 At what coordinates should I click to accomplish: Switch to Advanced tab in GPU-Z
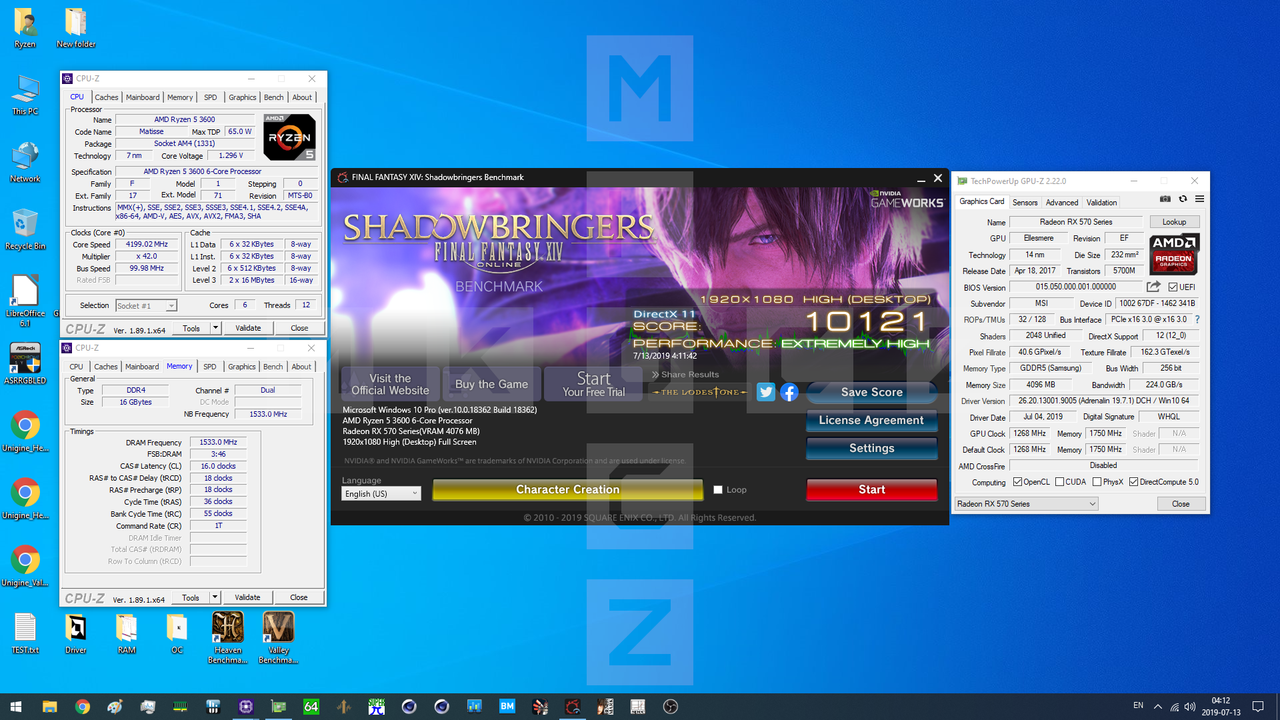click(1062, 202)
